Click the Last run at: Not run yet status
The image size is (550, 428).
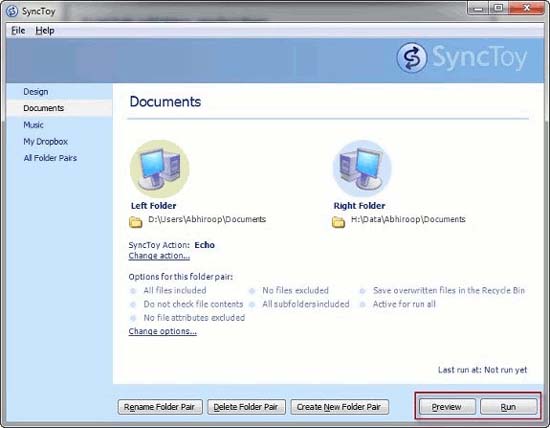tap(483, 370)
